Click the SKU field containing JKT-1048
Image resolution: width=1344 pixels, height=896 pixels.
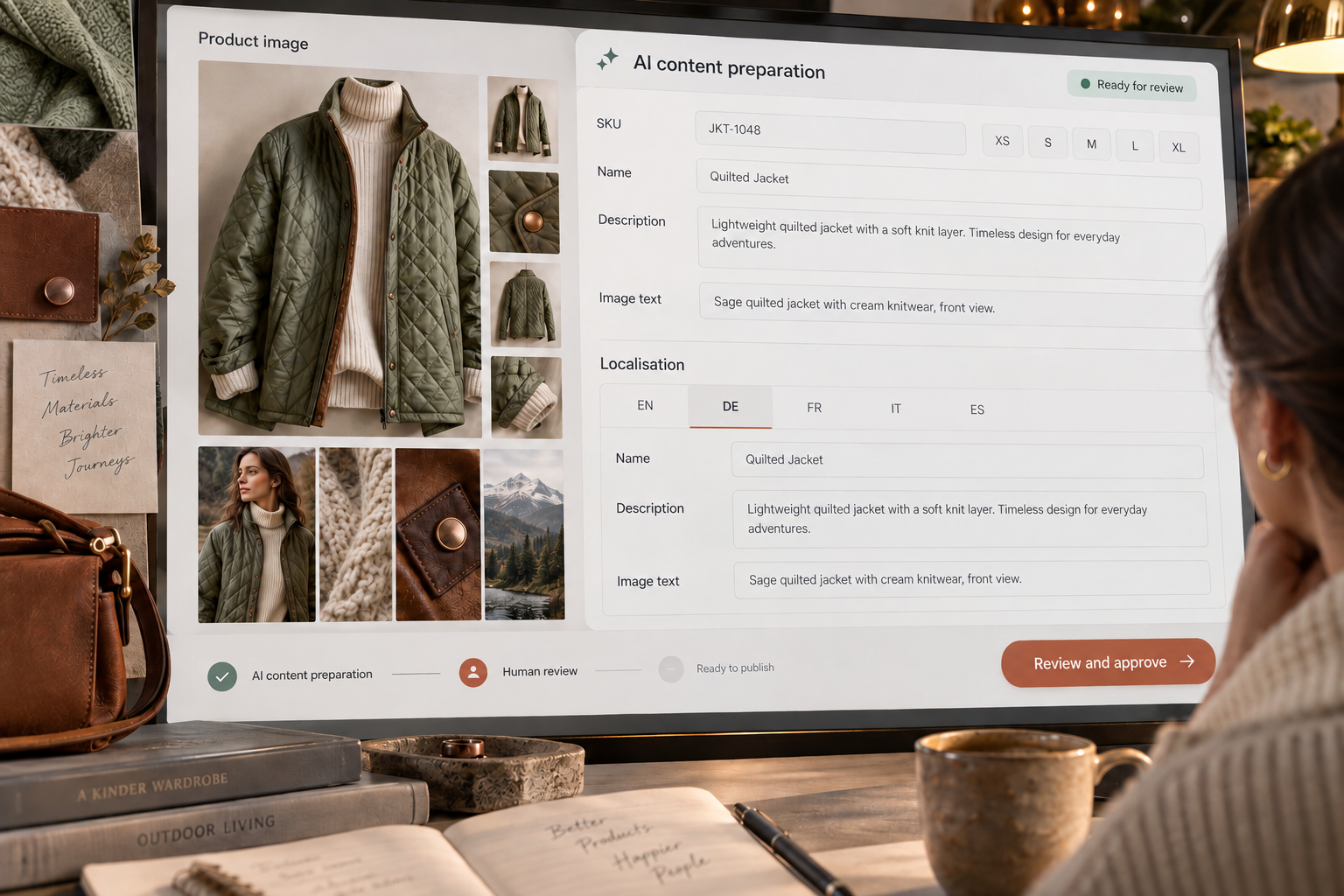[830, 131]
